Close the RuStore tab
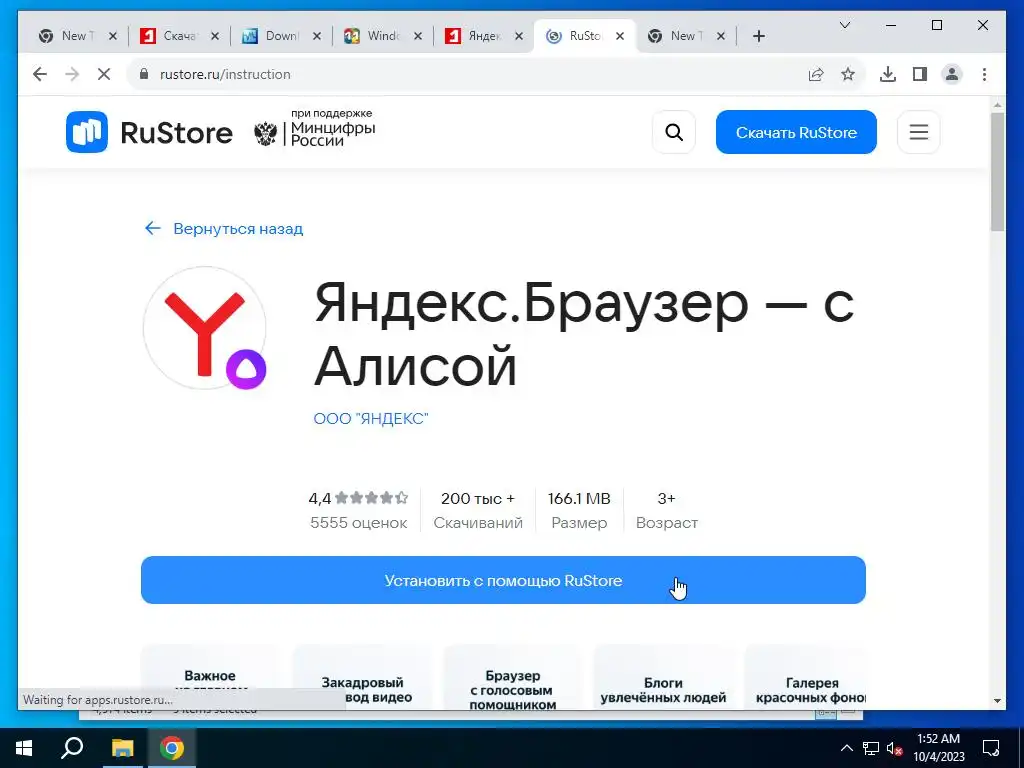This screenshot has height=768, width=1024. coord(620,36)
